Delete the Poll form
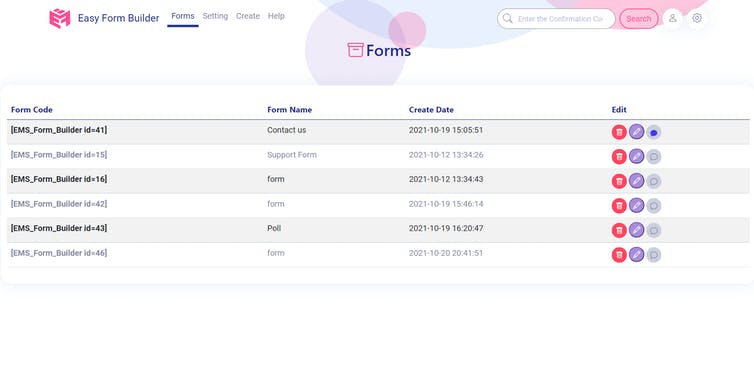This screenshot has width=754, height=380. point(619,230)
